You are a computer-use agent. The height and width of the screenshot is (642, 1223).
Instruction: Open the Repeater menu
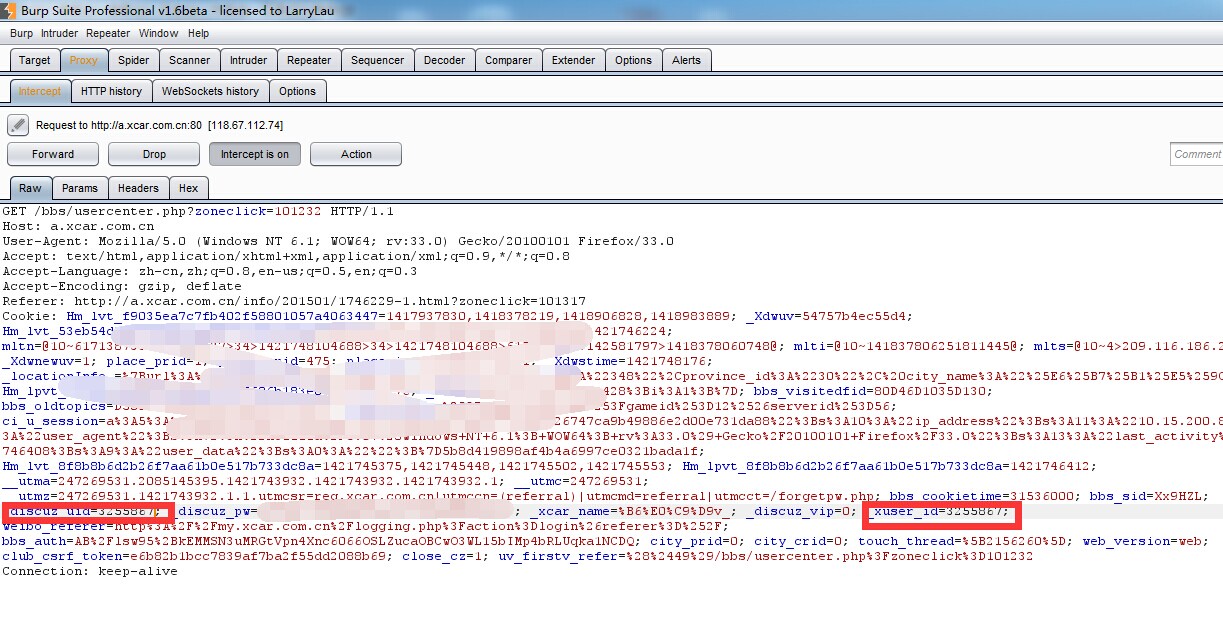pyautogui.click(x=108, y=33)
